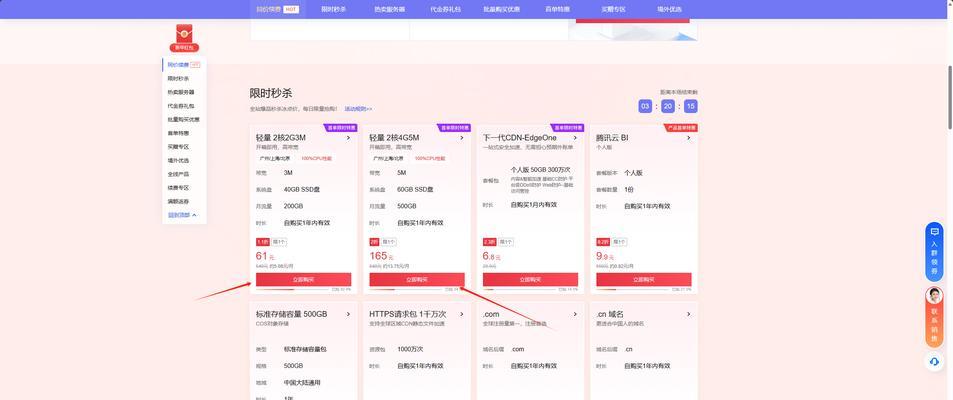Go to 首单特惠 in left sidebar
The height and width of the screenshot is (400, 953).
click(x=178, y=133)
